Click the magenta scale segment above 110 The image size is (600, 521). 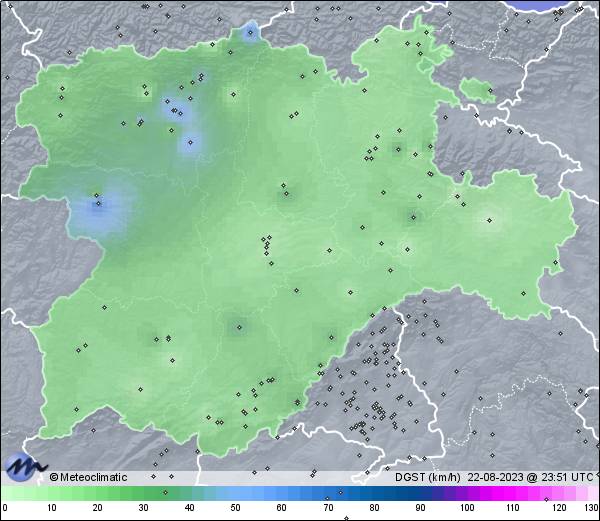pos(513,493)
